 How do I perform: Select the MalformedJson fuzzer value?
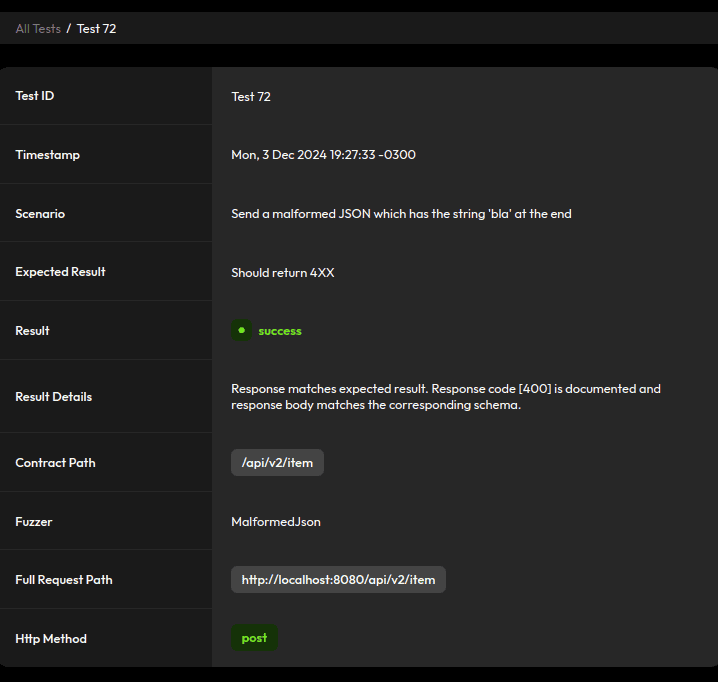pos(276,522)
